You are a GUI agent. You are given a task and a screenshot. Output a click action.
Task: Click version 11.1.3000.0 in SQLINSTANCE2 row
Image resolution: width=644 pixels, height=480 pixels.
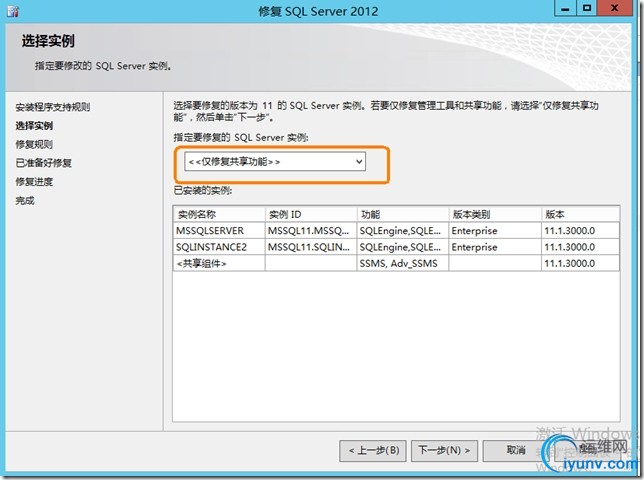click(x=581, y=247)
